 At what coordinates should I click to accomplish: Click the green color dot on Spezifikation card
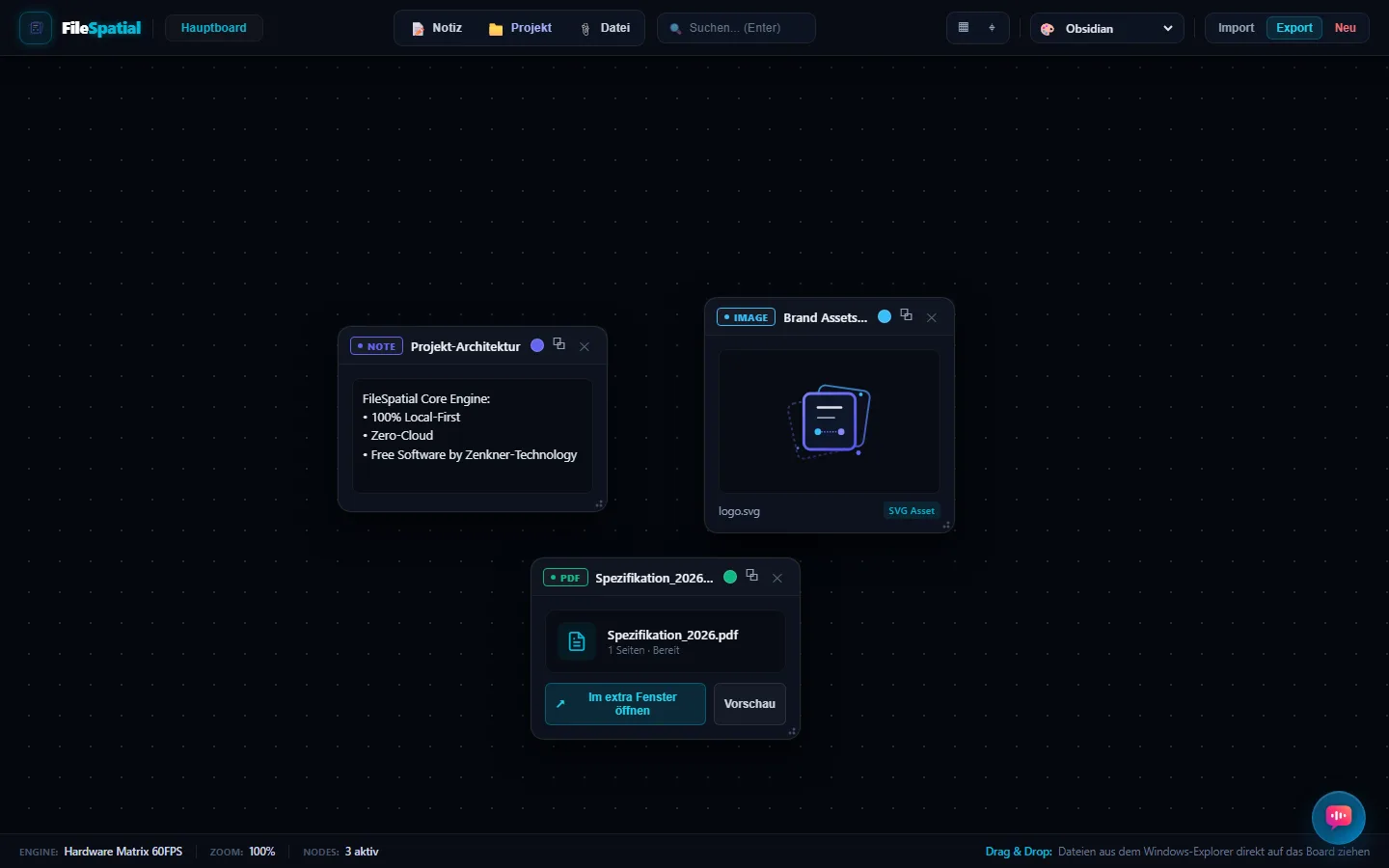[730, 577]
